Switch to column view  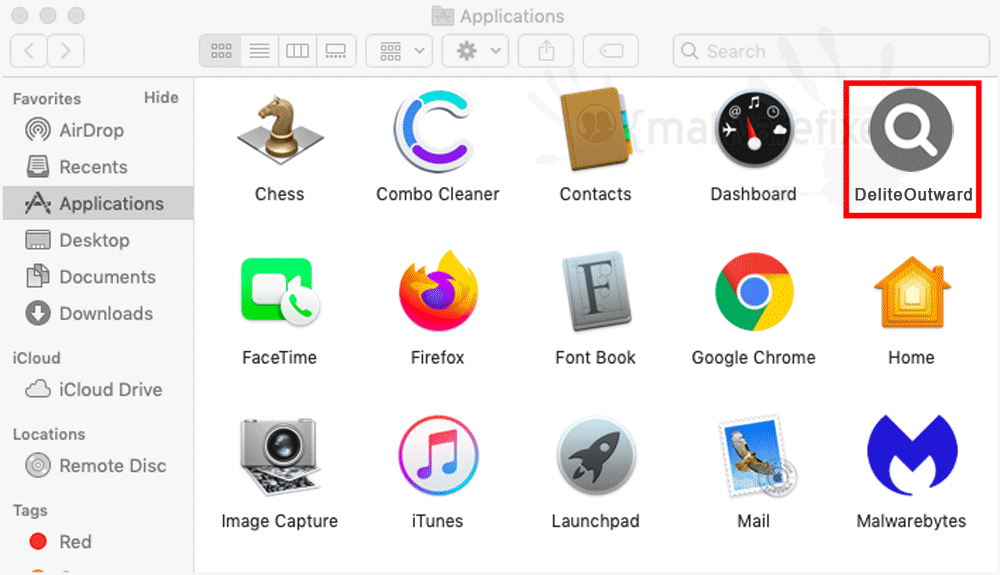click(297, 50)
